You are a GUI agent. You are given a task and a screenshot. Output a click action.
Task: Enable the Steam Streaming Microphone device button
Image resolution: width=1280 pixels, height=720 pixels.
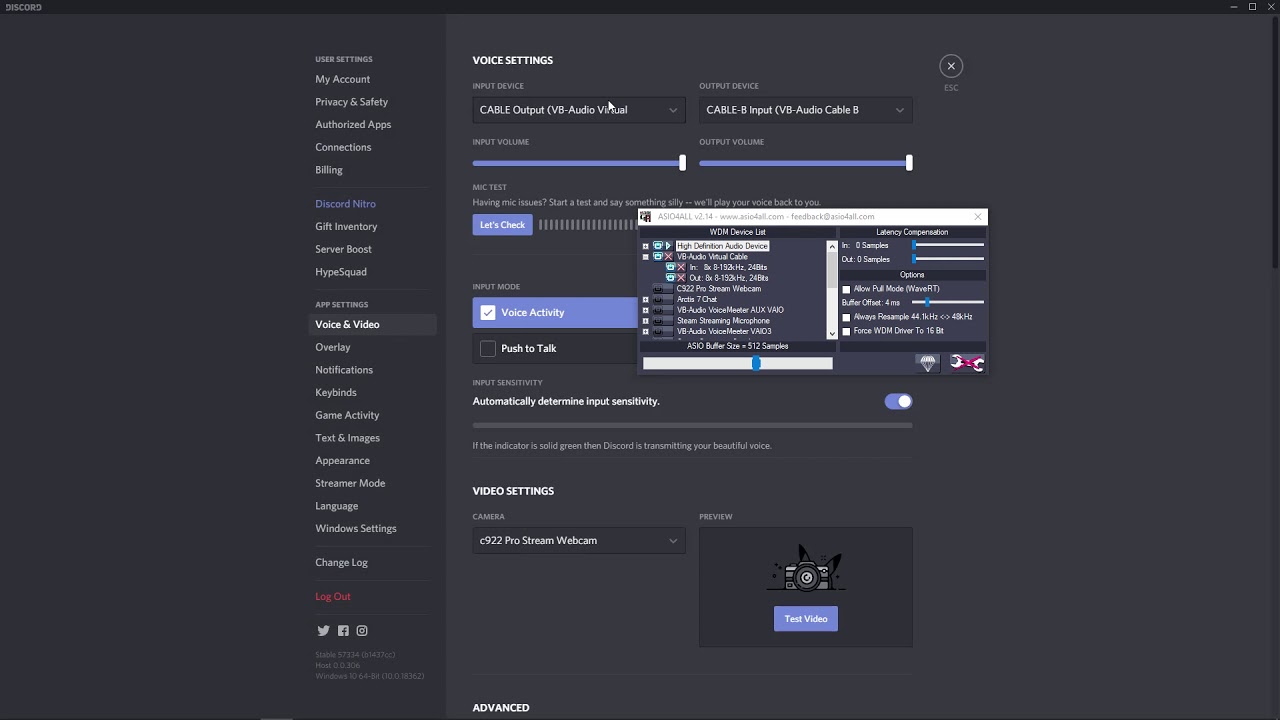click(x=663, y=320)
